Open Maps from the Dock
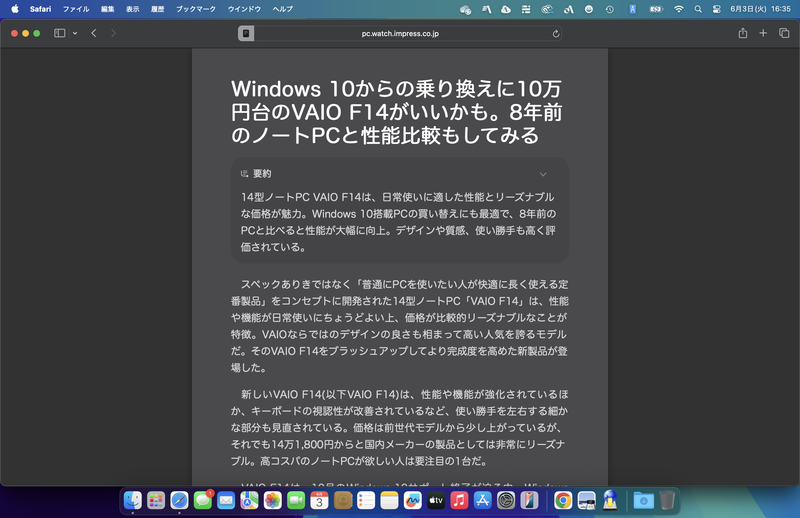800x518 pixels. coord(249,500)
